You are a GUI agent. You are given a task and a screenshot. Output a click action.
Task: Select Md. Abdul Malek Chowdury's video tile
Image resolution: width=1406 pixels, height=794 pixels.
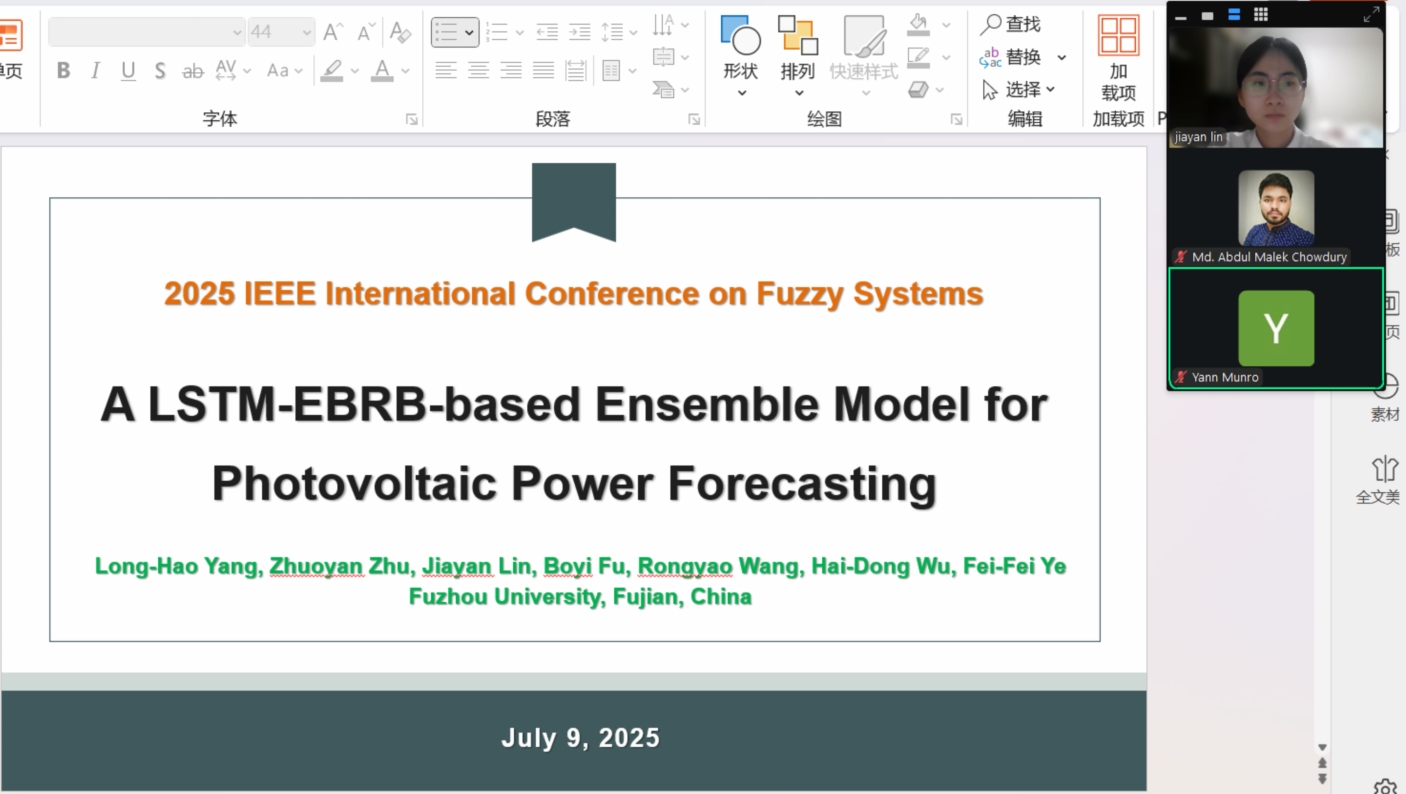(x=1276, y=207)
